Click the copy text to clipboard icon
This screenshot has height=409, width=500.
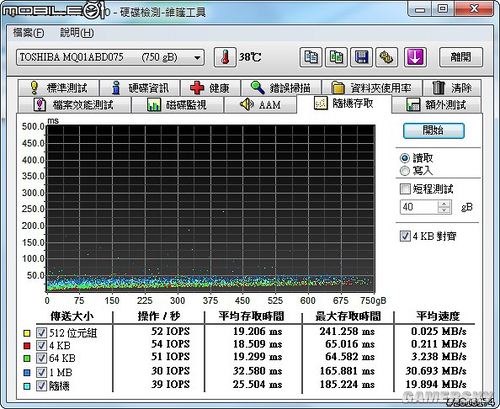pos(311,57)
